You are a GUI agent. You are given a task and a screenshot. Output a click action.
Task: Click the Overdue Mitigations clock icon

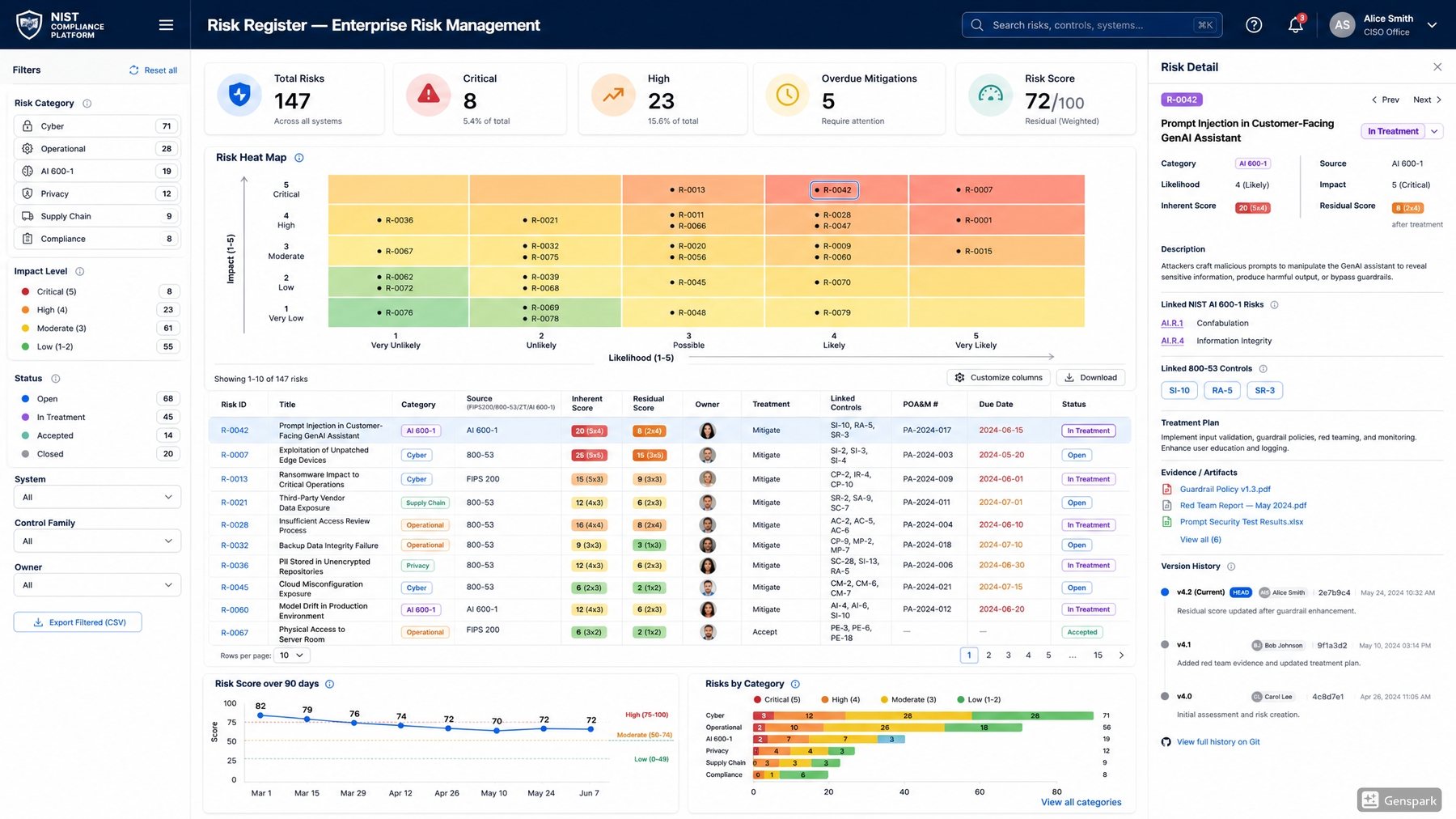pyautogui.click(x=787, y=95)
